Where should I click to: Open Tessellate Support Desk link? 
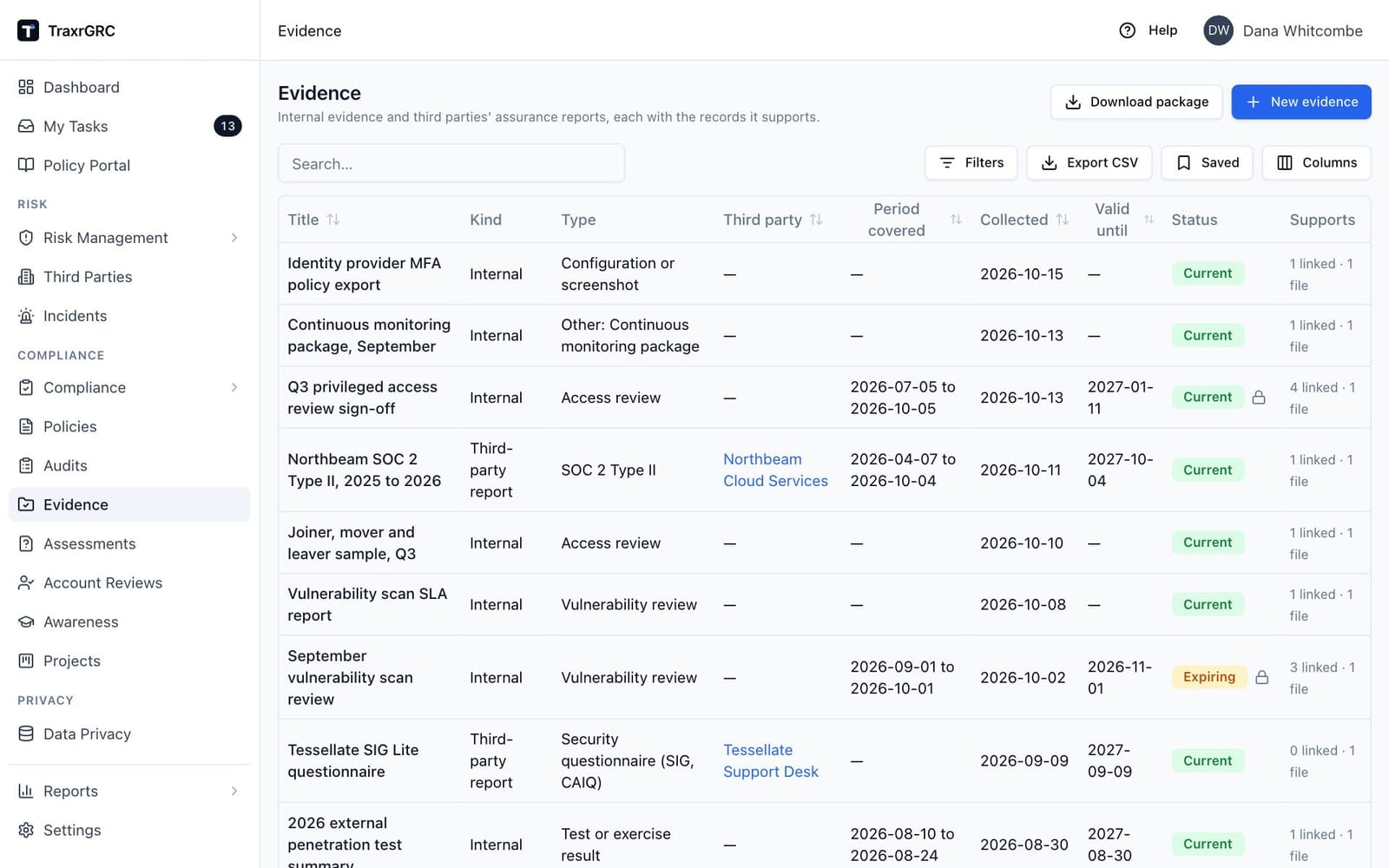point(771,760)
